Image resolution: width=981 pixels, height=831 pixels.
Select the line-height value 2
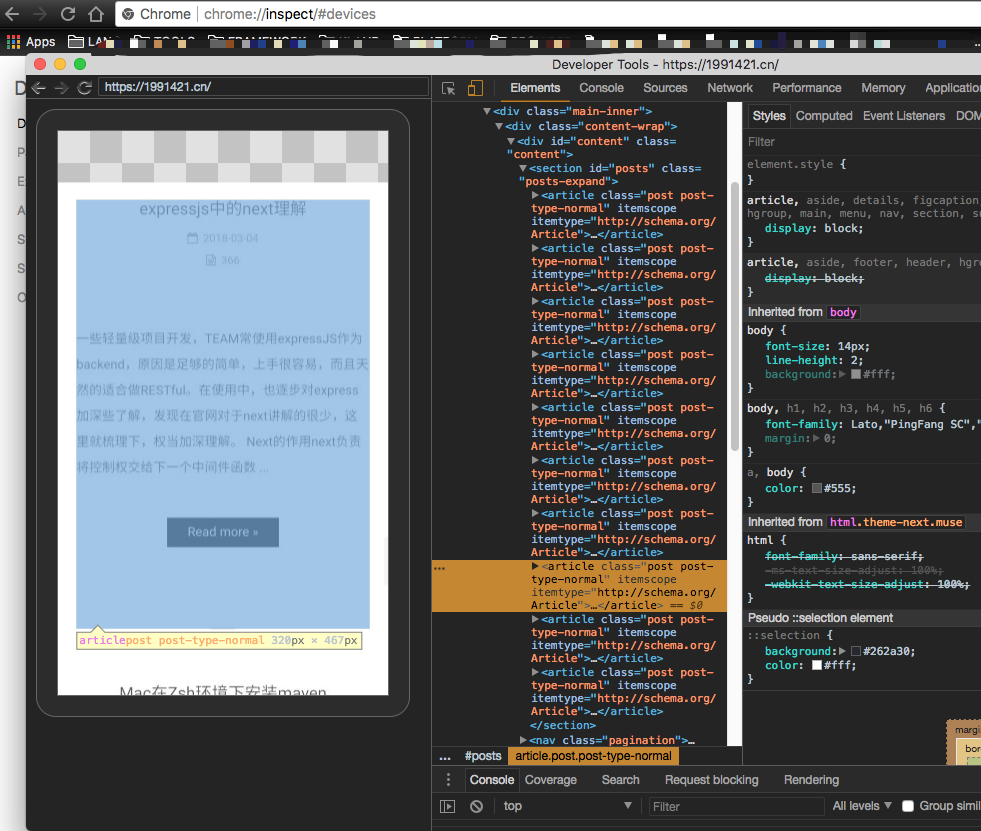tap(853, 360)
